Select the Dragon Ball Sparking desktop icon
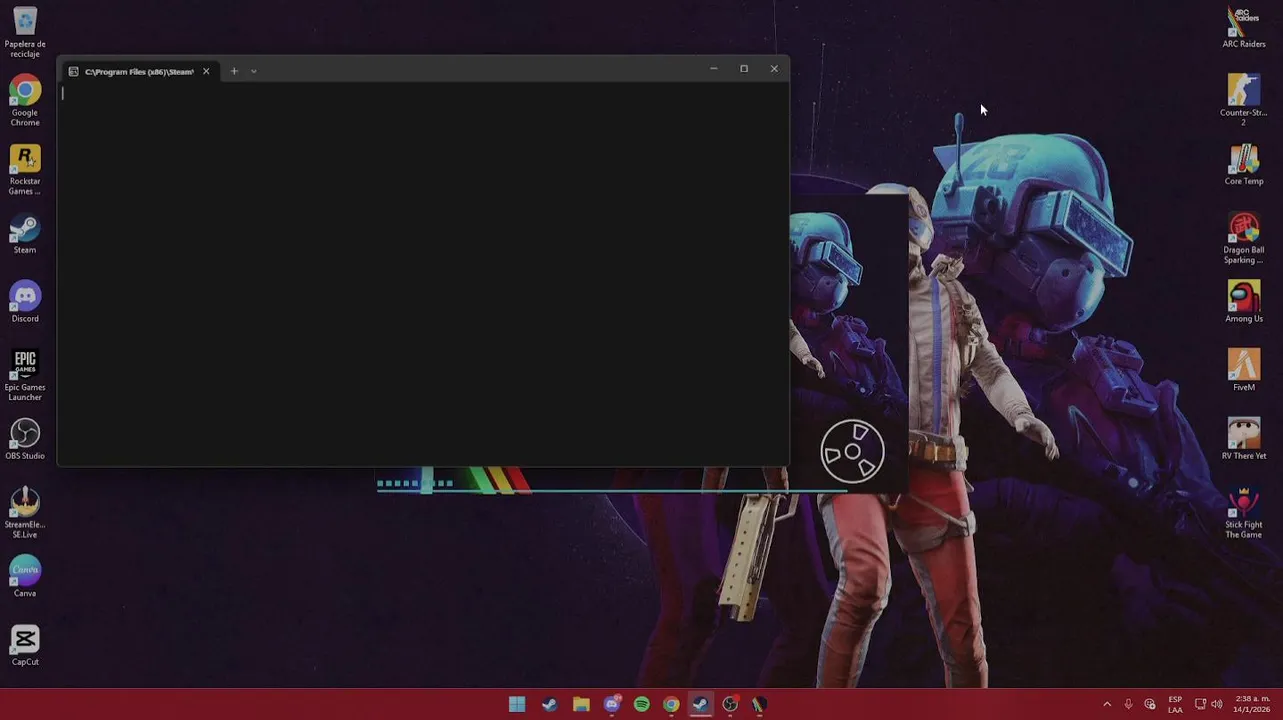 (1244, 239)
